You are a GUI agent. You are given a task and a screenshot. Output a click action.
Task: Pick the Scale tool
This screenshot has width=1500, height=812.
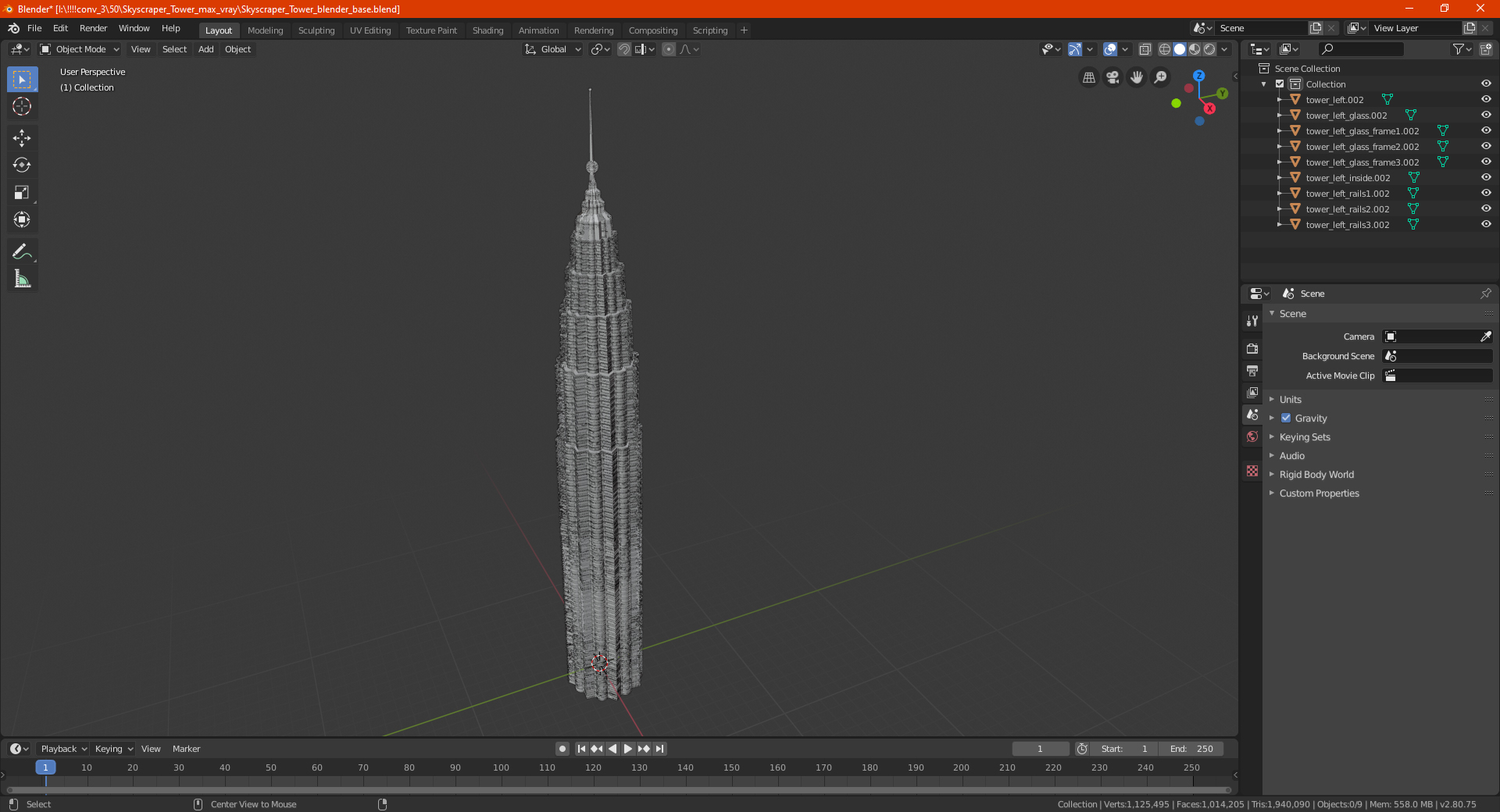(x=22, y=192)
